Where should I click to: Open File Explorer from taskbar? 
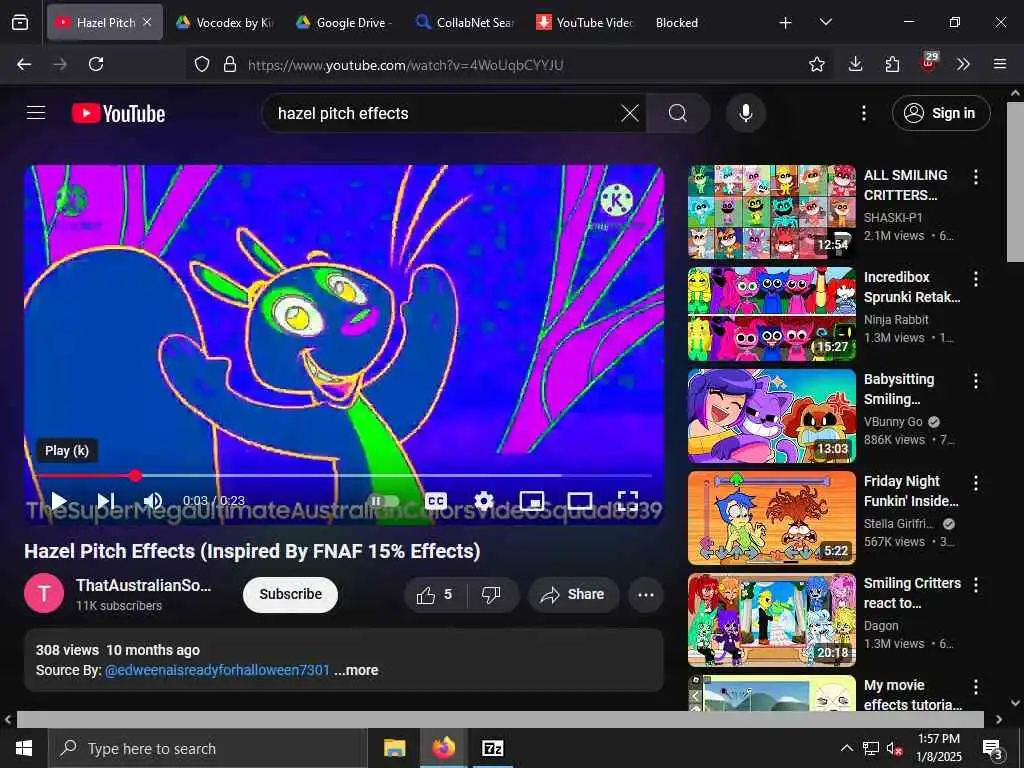[x=394, y=748]
